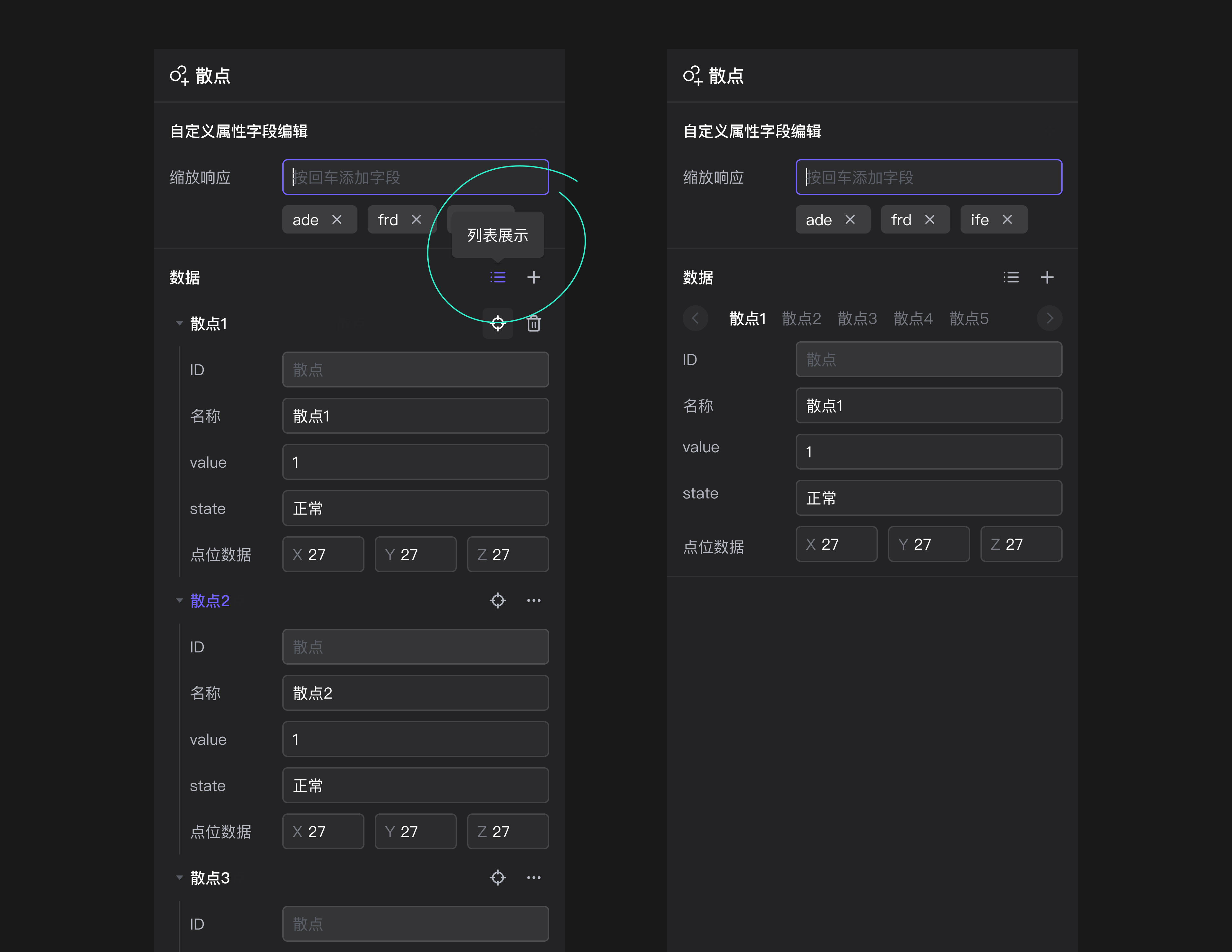Open the ellipsis menu for 散点3
This screenshot has width=1232, height=952.
click(534, 878)
